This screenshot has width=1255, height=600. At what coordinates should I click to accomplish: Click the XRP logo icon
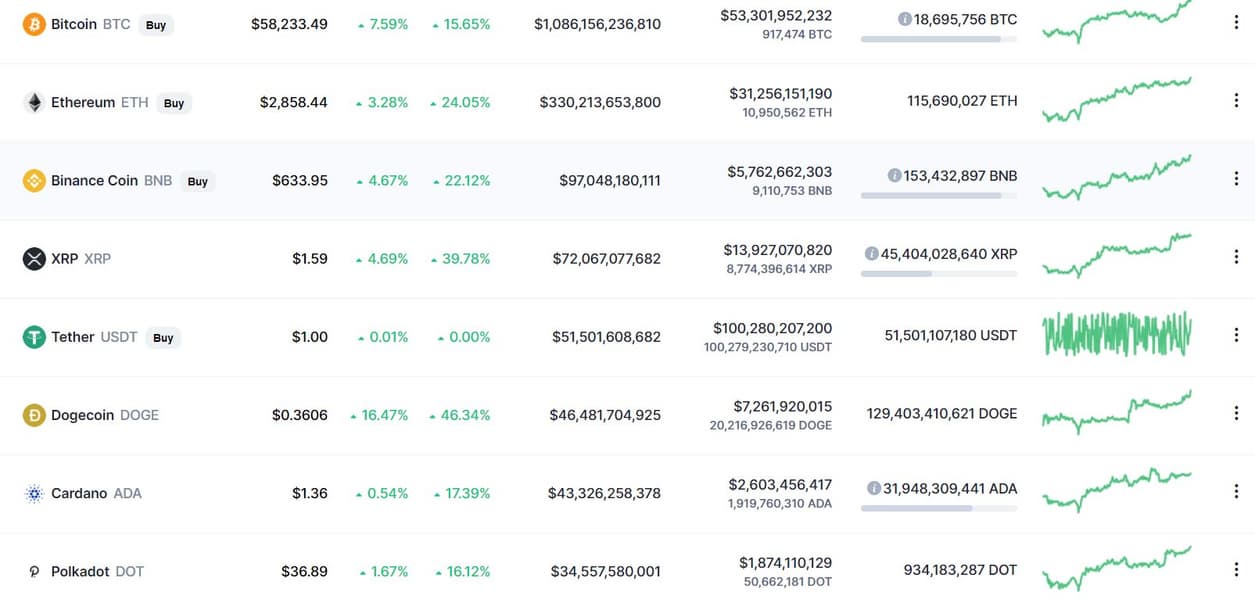click(34, 259)
